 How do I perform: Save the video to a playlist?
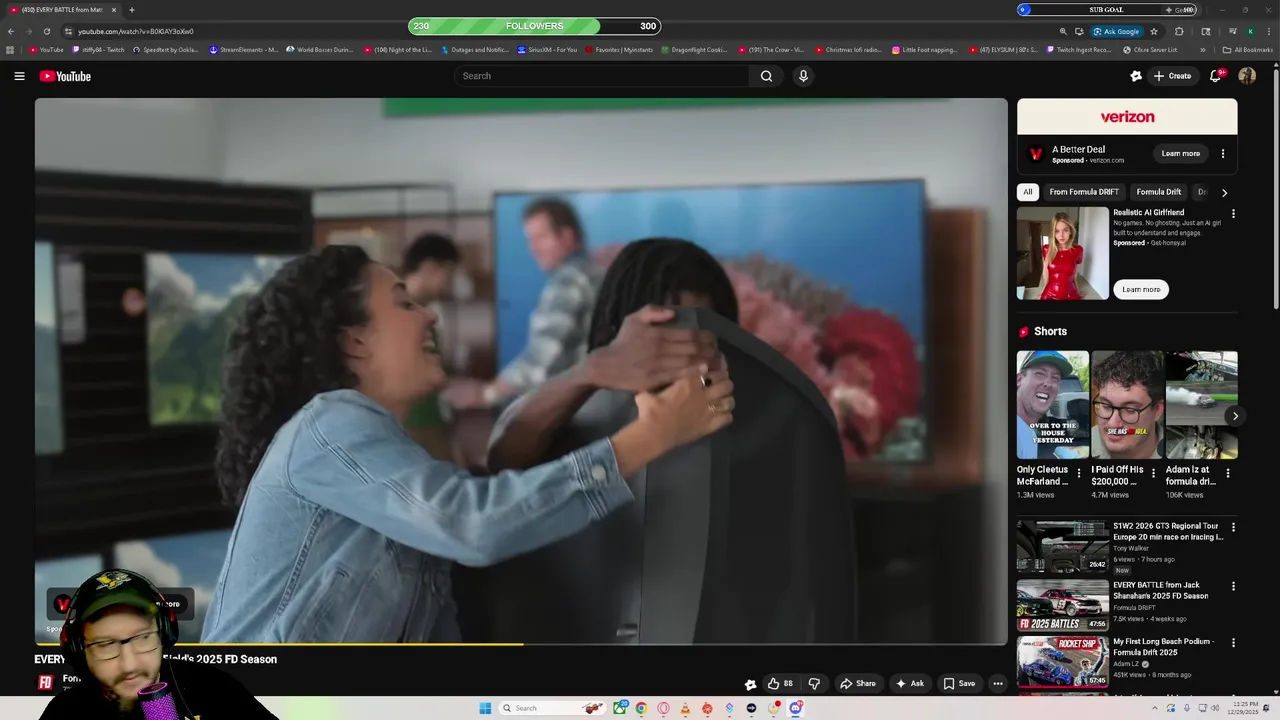[x=959, y=684]
